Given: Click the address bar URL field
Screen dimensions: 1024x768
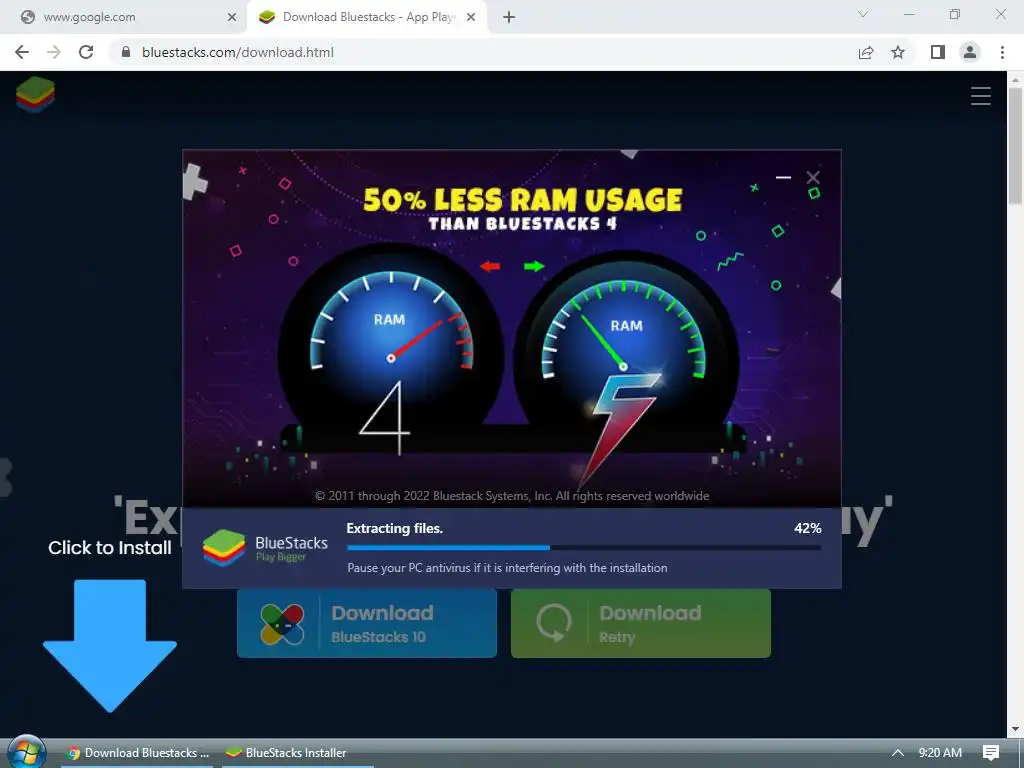Looking at the screenshot, I should tap(483, 52).
